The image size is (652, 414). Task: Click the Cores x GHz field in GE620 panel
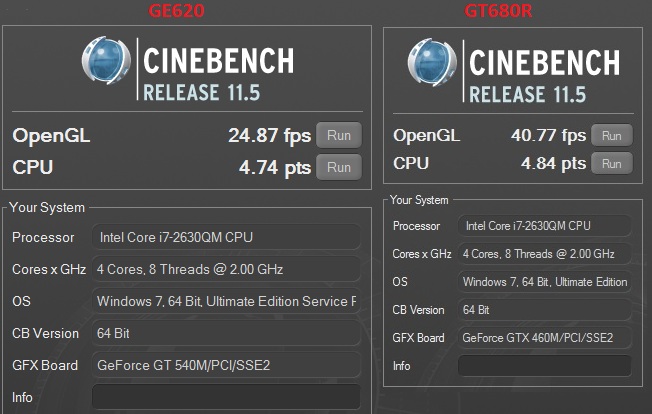pyautogui.click(x=225, y=269)
